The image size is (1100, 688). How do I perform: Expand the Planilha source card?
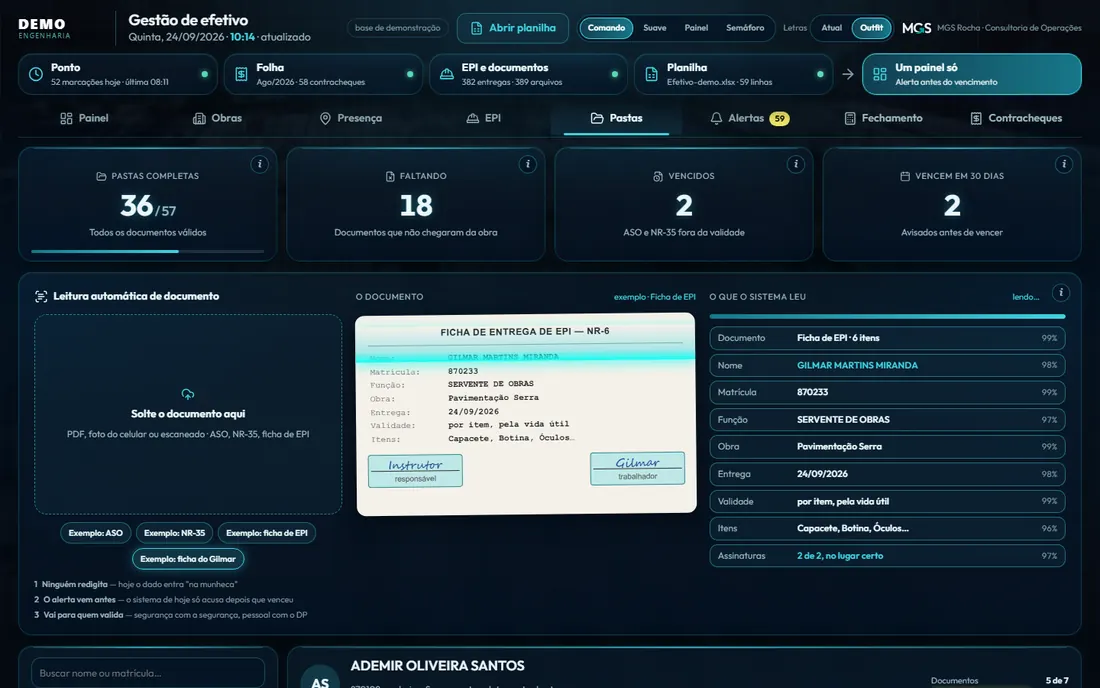[733, 74]
